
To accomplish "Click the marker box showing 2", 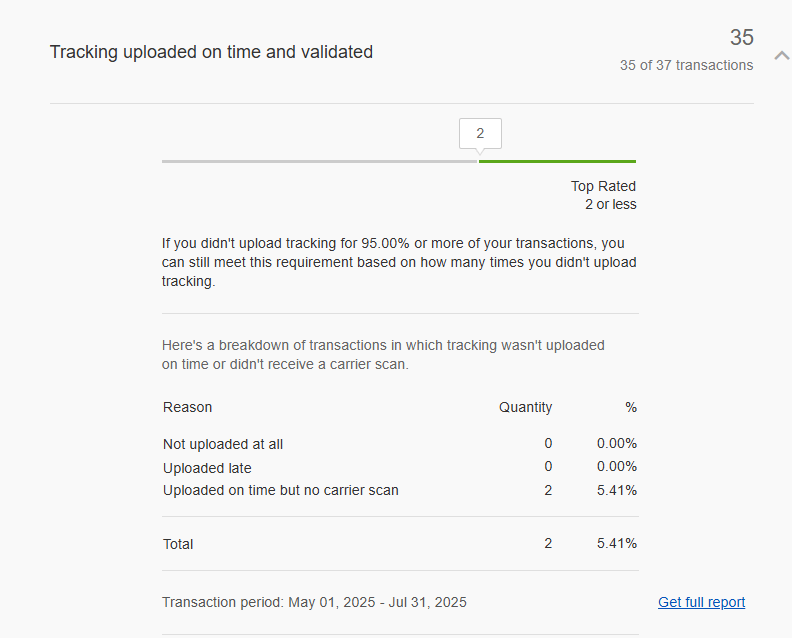I will tap(480, 134).
